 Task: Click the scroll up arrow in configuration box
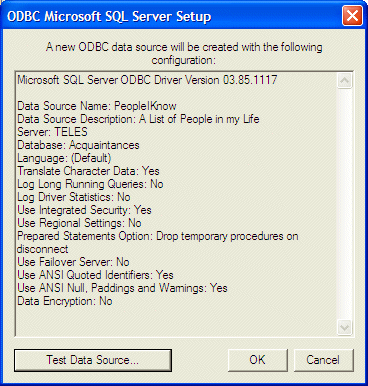coord(344,81)
